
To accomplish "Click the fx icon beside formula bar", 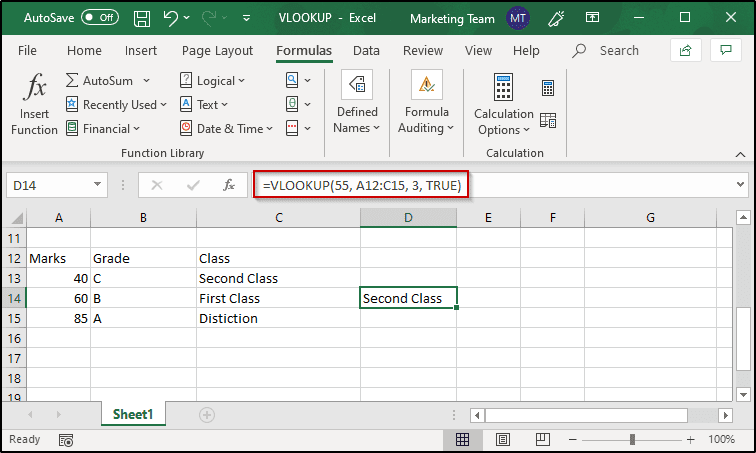I will pyautogui.click(x=229, y=185).
